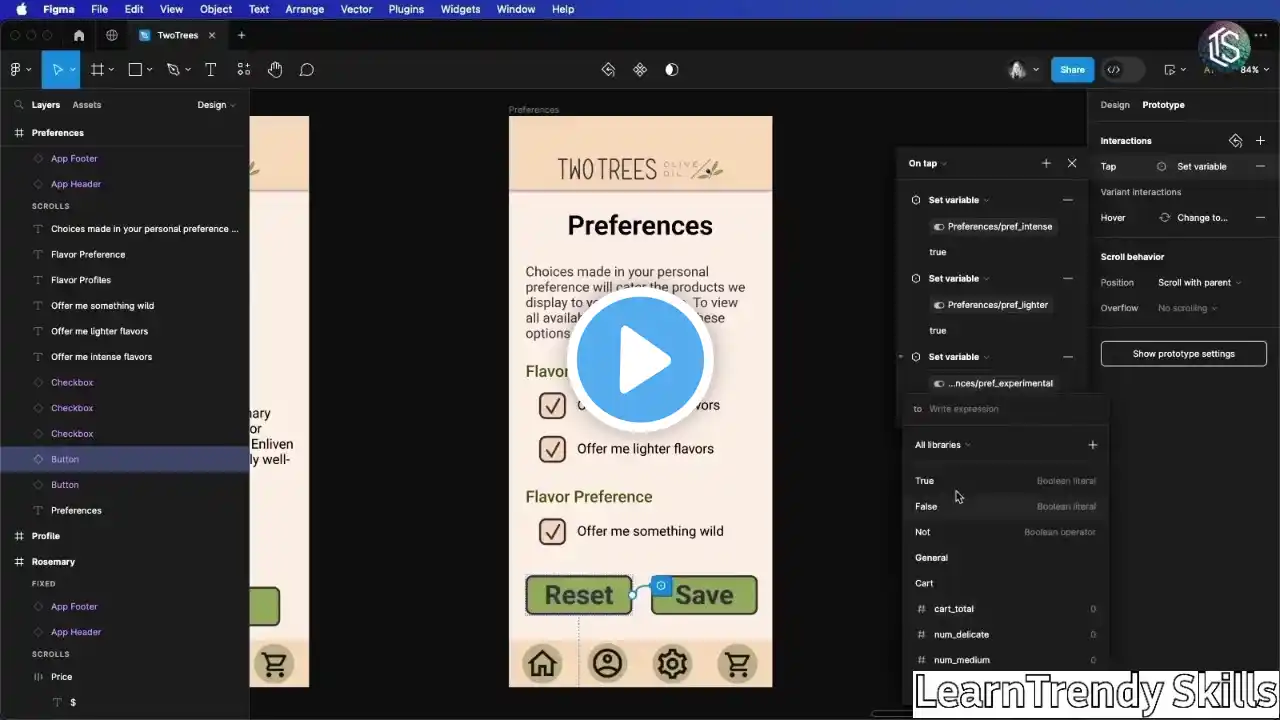The width and height of the screenshot is (1280, 720).
Task: Click the profile icon in app footer
Action: click(x=607, y=663)
